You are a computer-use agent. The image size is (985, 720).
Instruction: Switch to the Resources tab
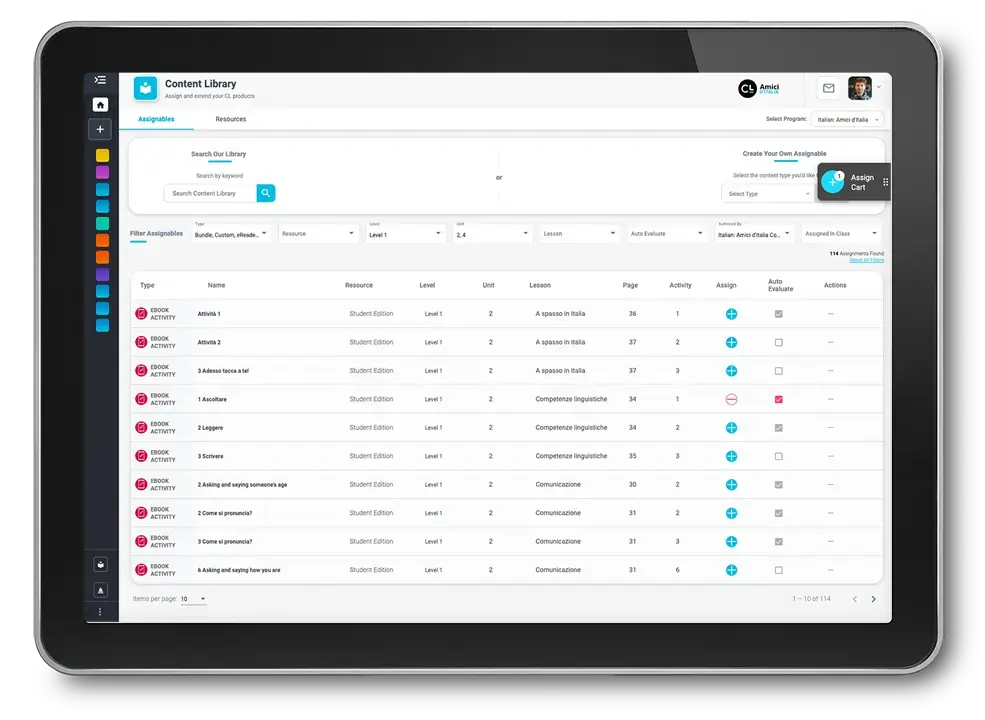pyautogui.click(x=230, y=119)
